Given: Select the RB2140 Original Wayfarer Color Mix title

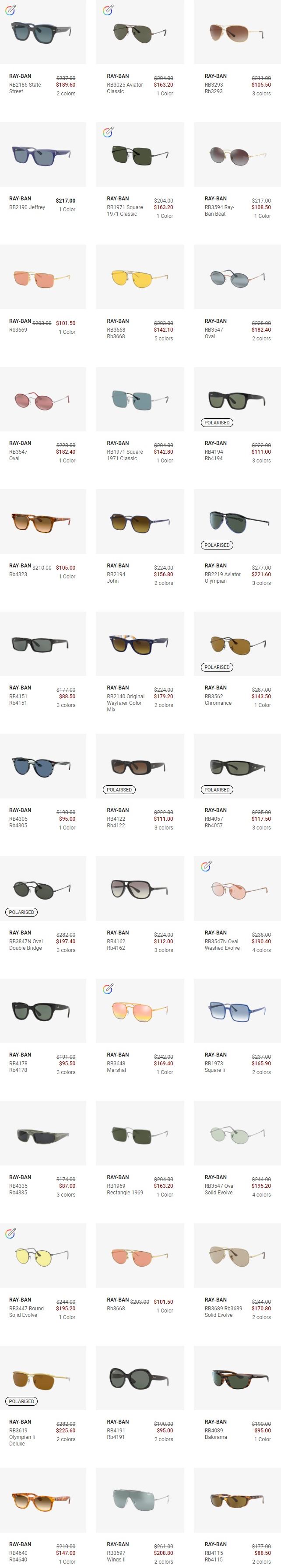Looking at the screenshot, I should pos(126,703).
